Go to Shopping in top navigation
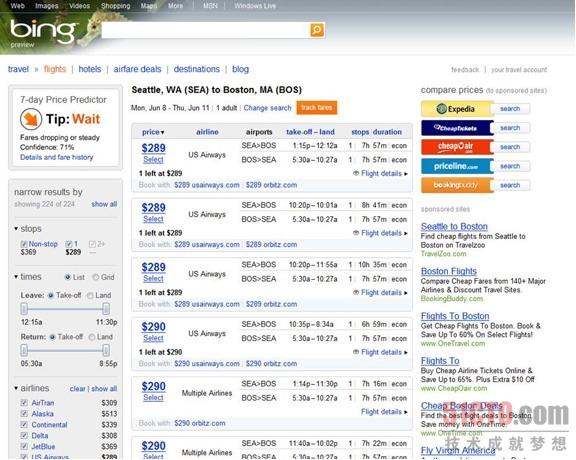Viewport: 576px width, 460px height. point(116,6)
